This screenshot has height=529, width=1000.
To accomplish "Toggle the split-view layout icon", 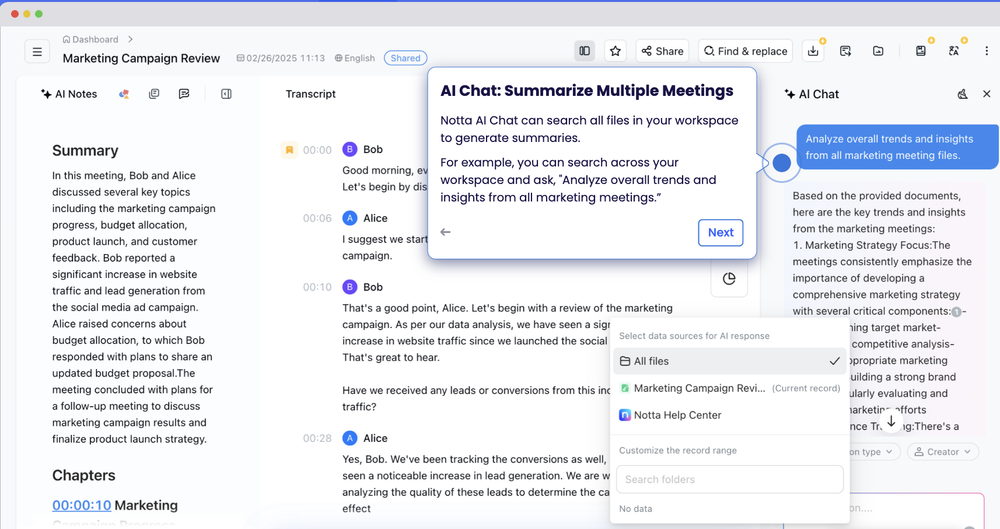I will (584, 51).
